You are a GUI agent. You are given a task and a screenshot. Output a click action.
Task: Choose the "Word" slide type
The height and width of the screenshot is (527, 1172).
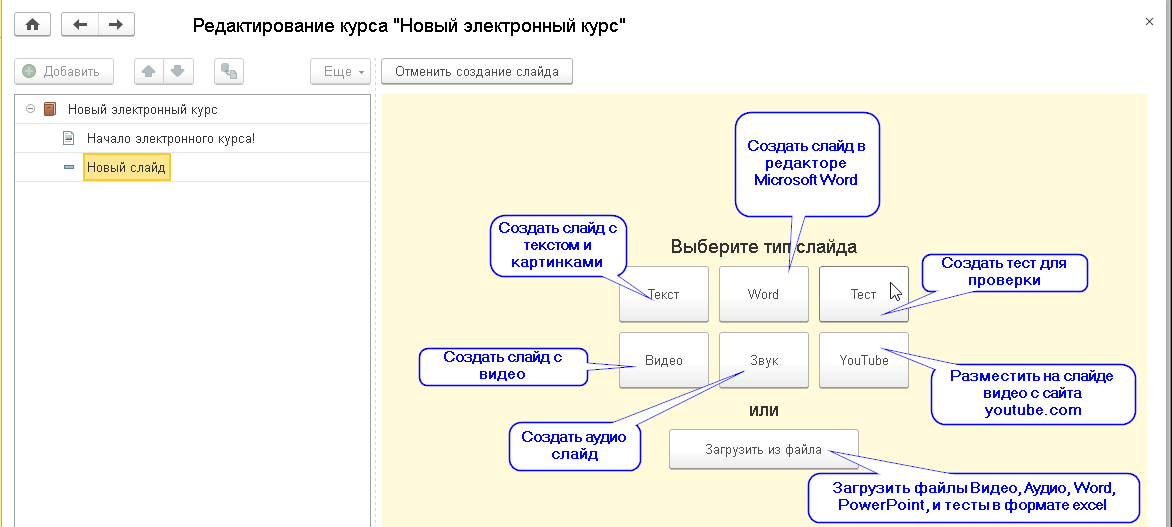[x=763, y=294]
